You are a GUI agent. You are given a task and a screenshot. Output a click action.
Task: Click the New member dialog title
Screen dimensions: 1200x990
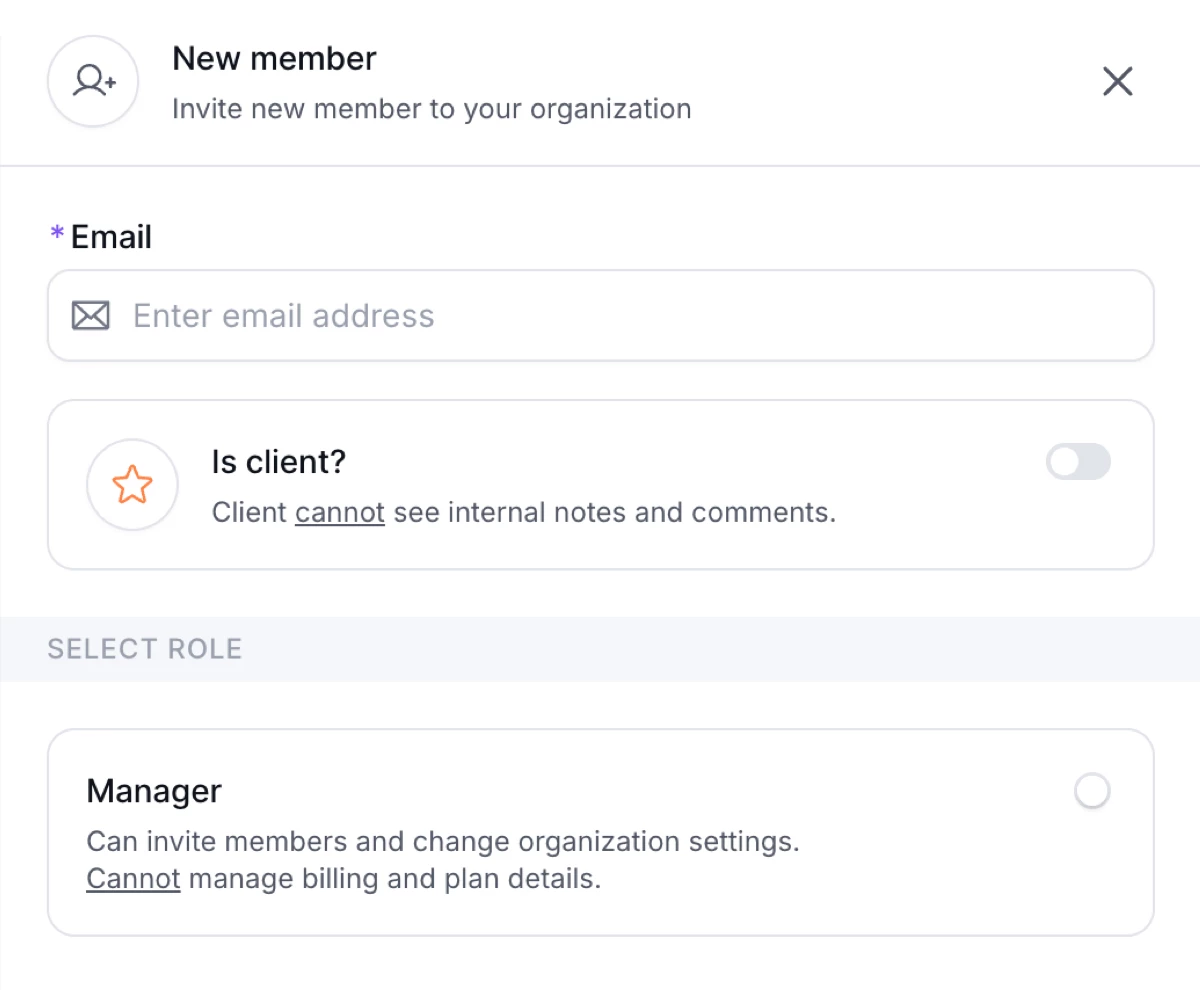coord(274,58)
